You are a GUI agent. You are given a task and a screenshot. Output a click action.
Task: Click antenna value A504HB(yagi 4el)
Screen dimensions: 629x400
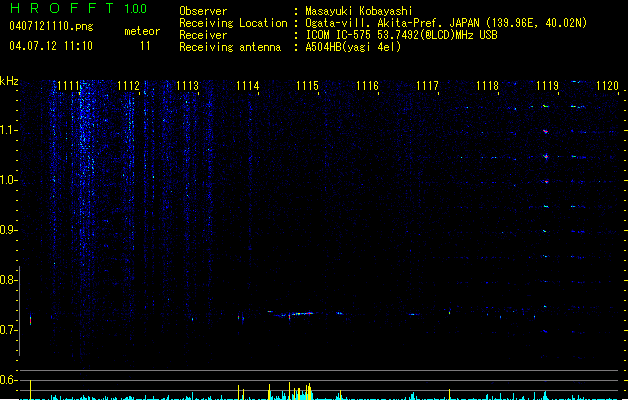pyautogui.click(x=353, y=47)
